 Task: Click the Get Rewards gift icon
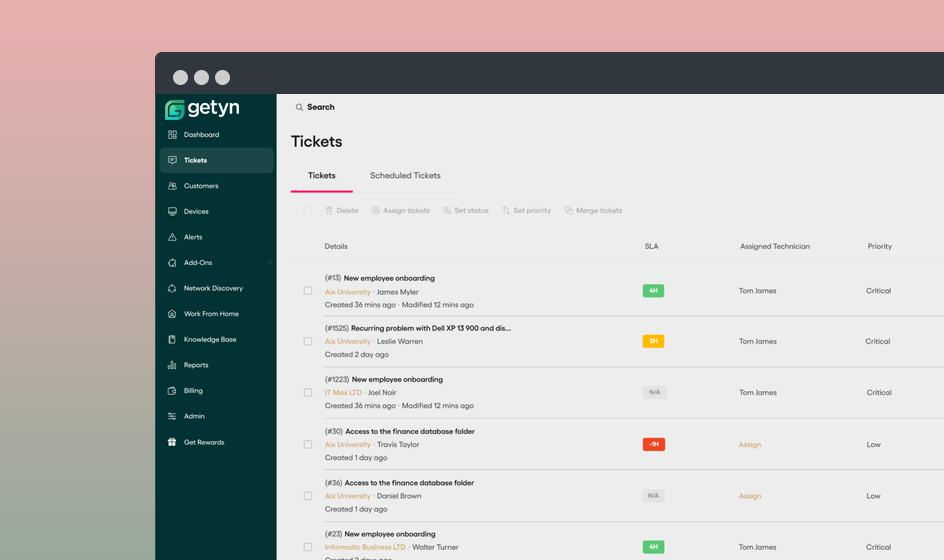172,442
